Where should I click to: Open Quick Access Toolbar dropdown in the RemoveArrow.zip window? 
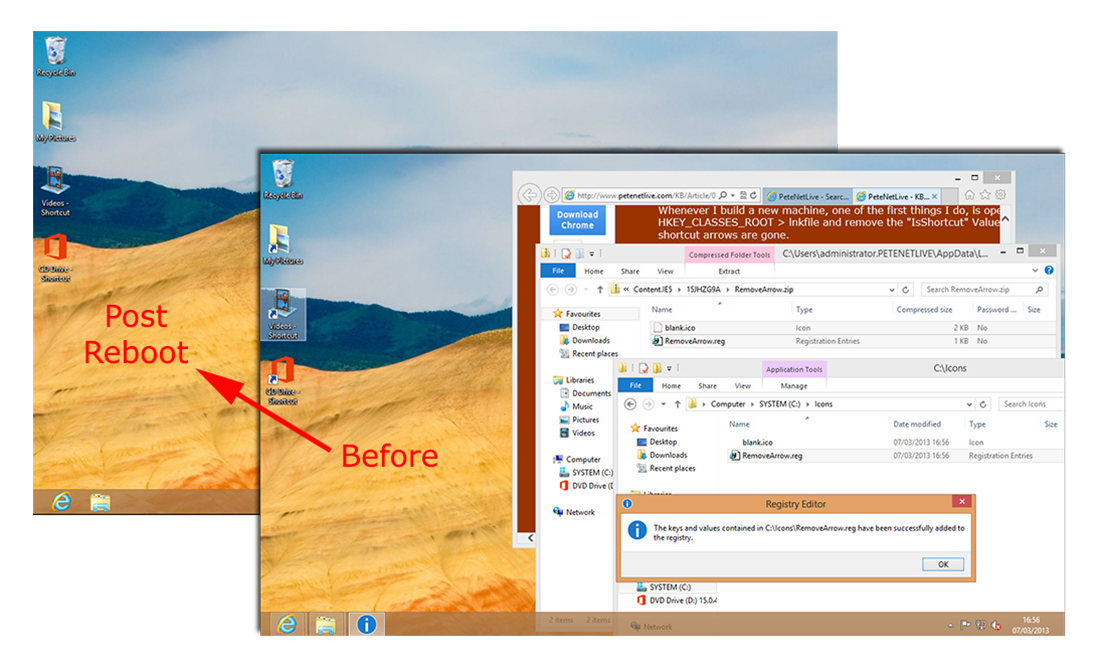(x=592, y=253)
